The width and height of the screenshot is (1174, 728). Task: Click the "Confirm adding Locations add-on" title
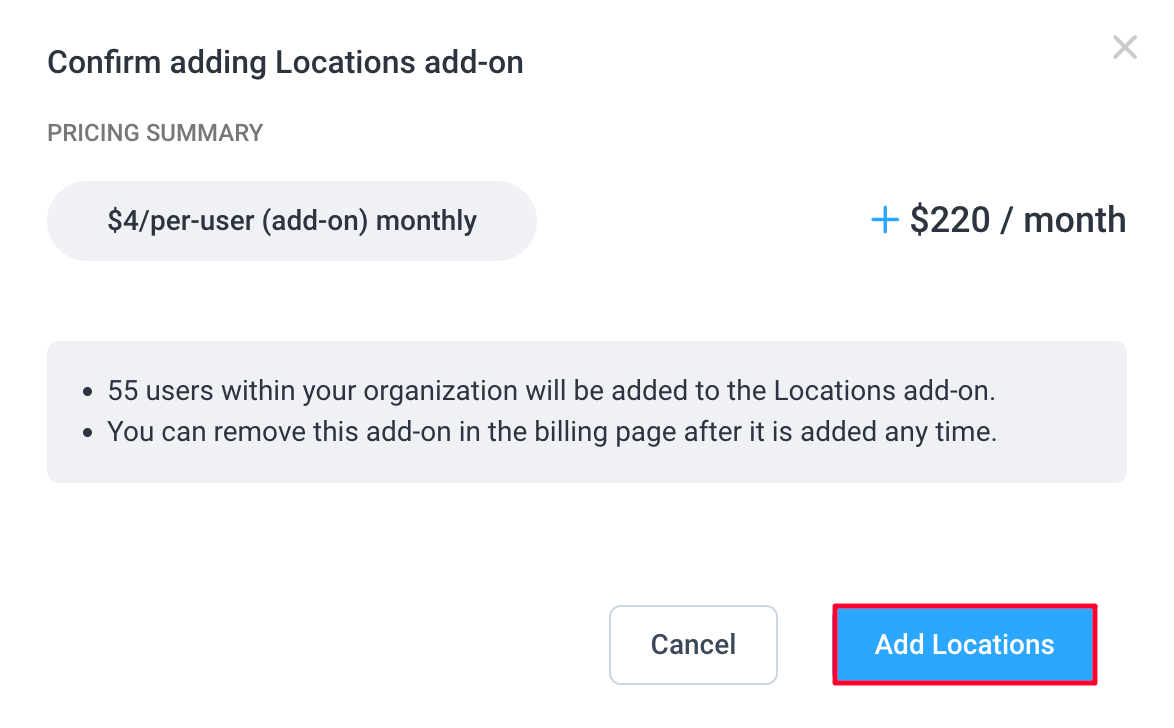click(285, 63)
